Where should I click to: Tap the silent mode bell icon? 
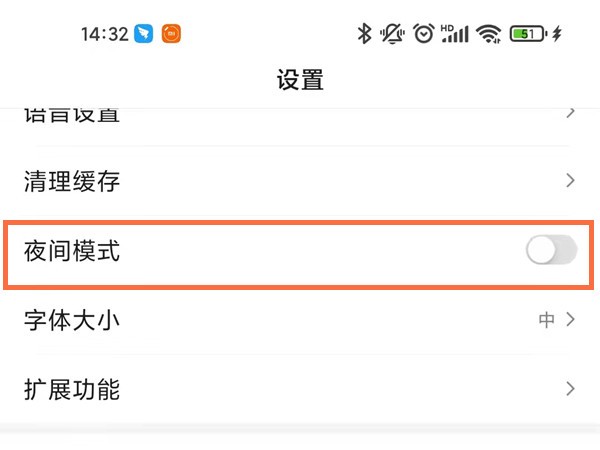coord(394,34)
